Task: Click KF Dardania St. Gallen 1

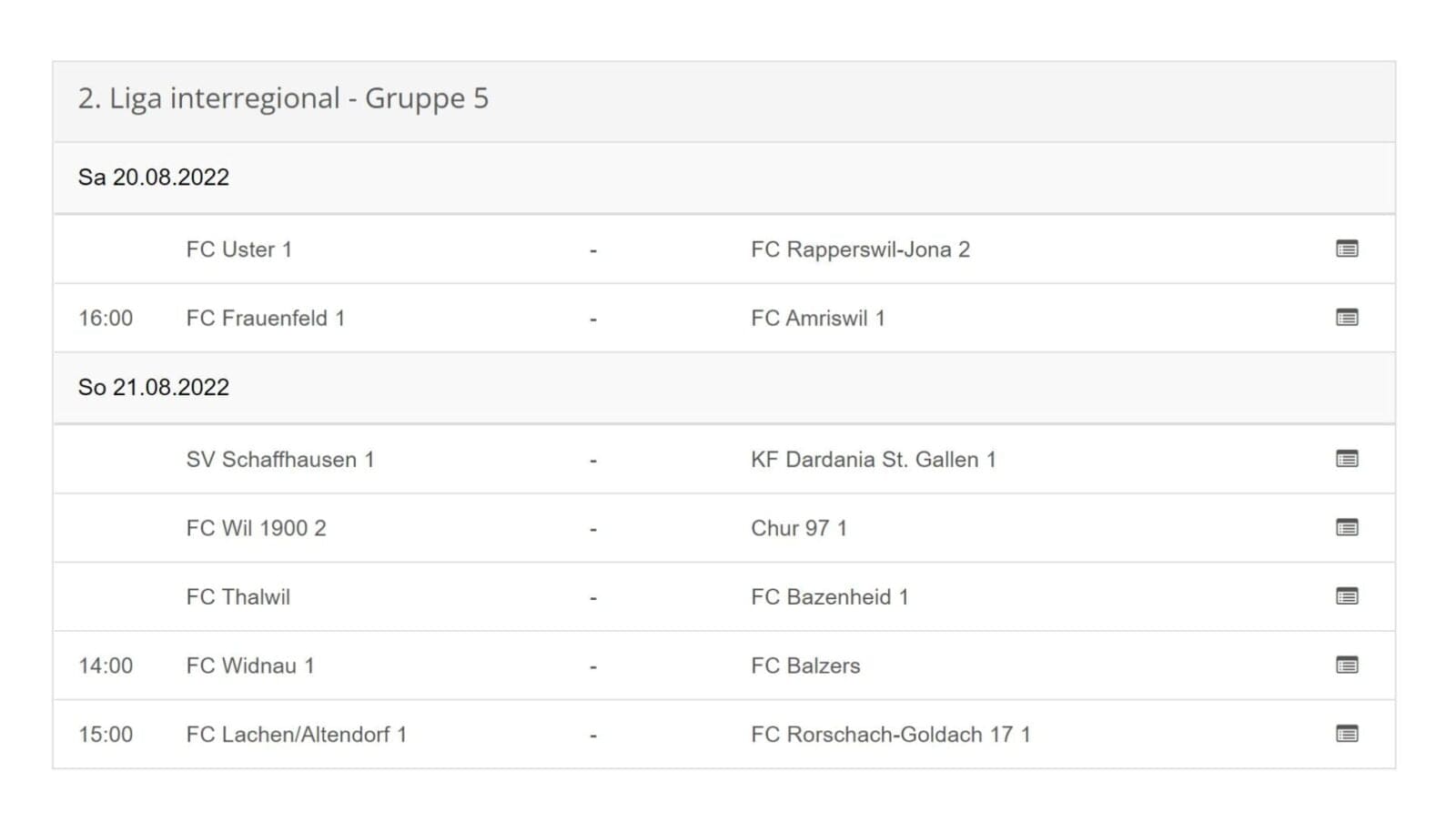Action: pyautogui.click(x=873, y=460)
